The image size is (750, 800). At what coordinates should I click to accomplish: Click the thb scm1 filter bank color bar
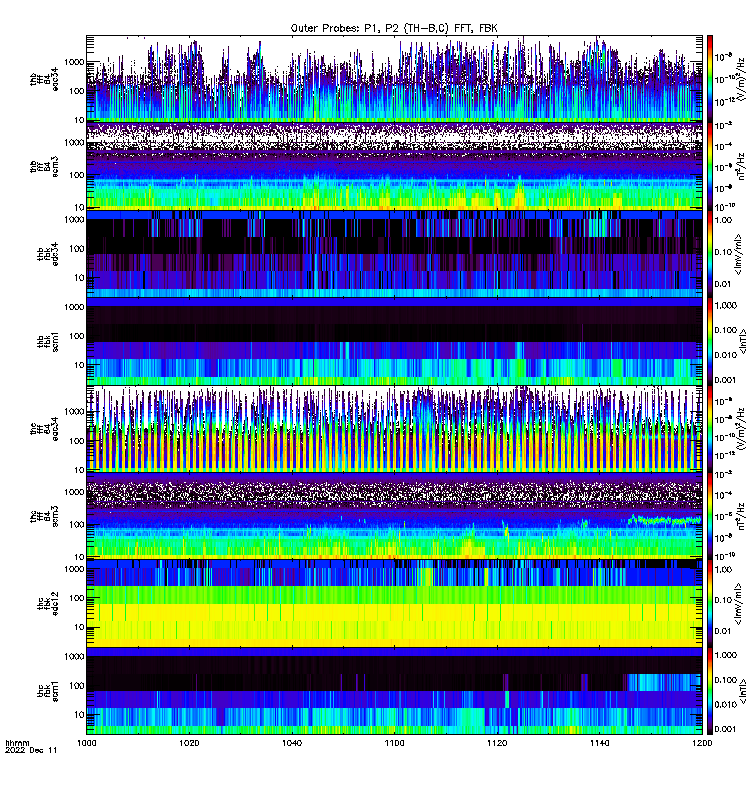(x=710, y=341)
